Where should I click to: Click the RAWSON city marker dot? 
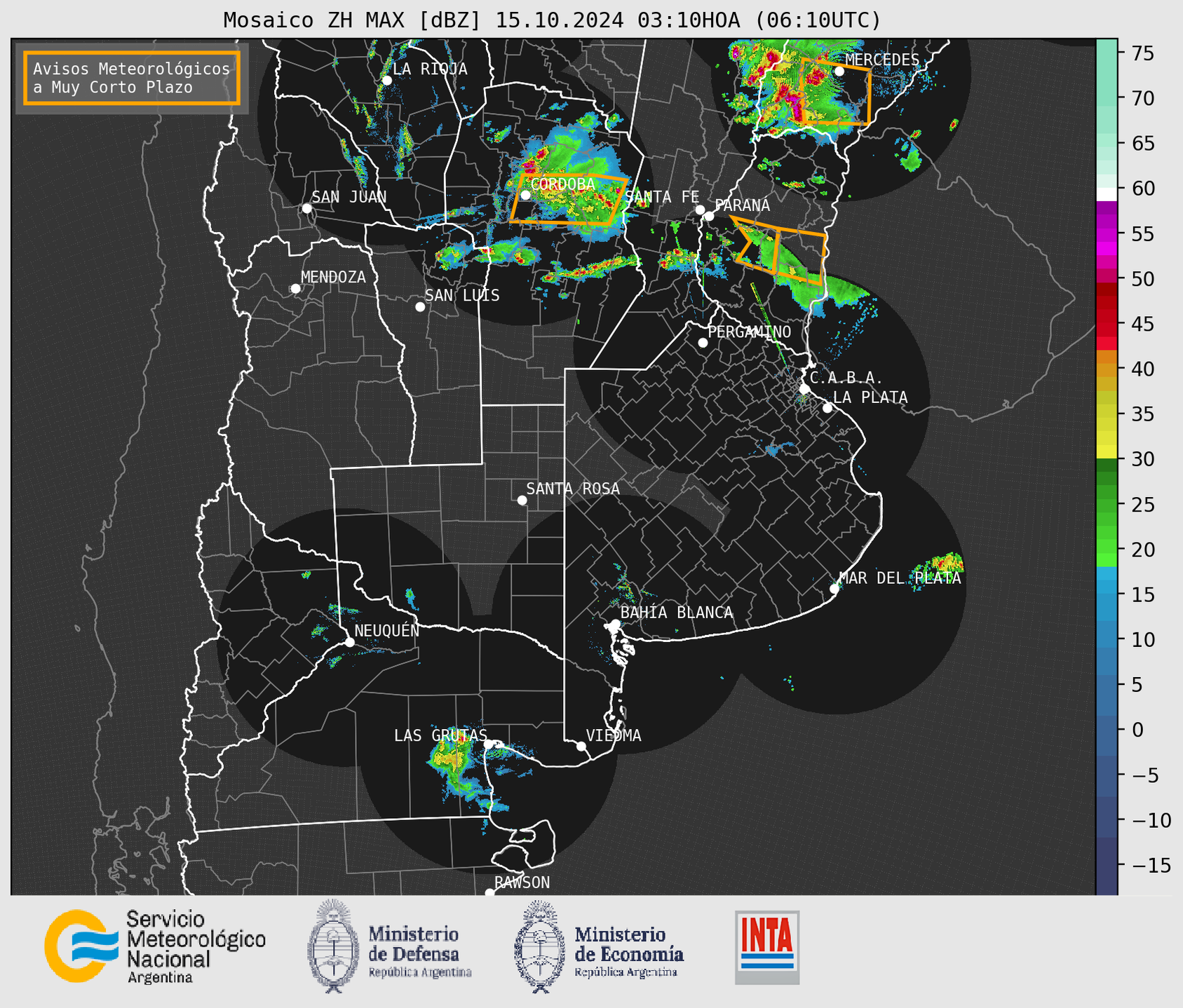[489, 893]
